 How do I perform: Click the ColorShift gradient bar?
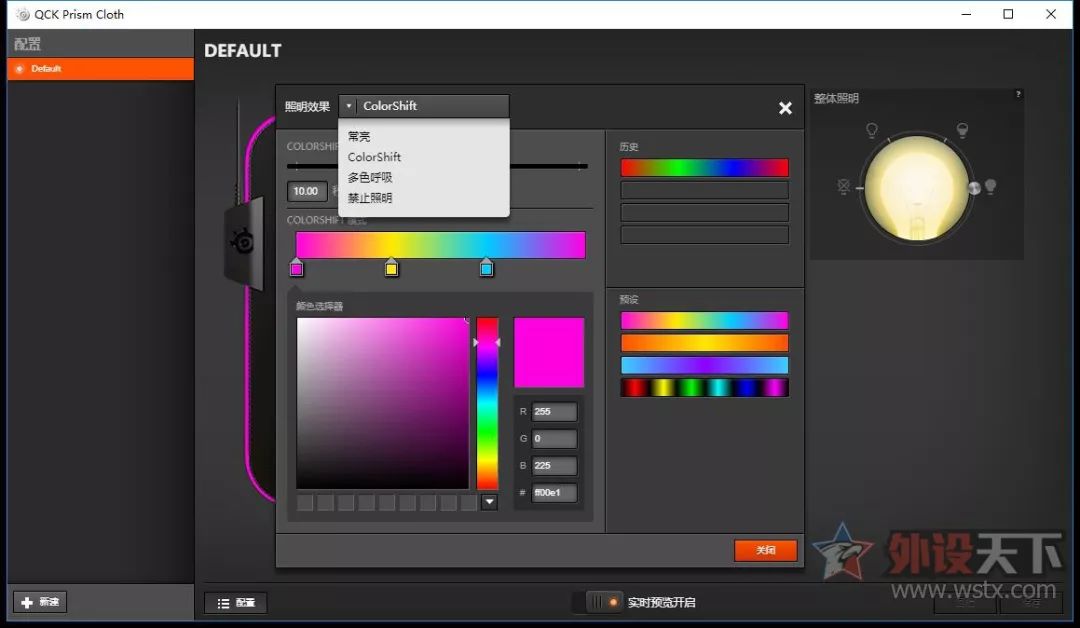[440, 245]
